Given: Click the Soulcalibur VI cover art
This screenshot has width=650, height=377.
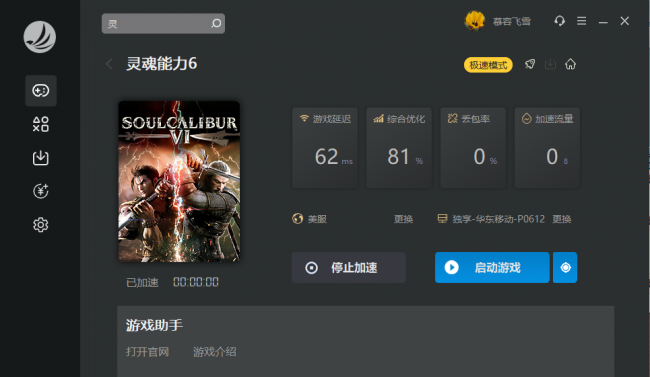Looking at the screenshot, I should pyautogui.click(x=179, y=181).
